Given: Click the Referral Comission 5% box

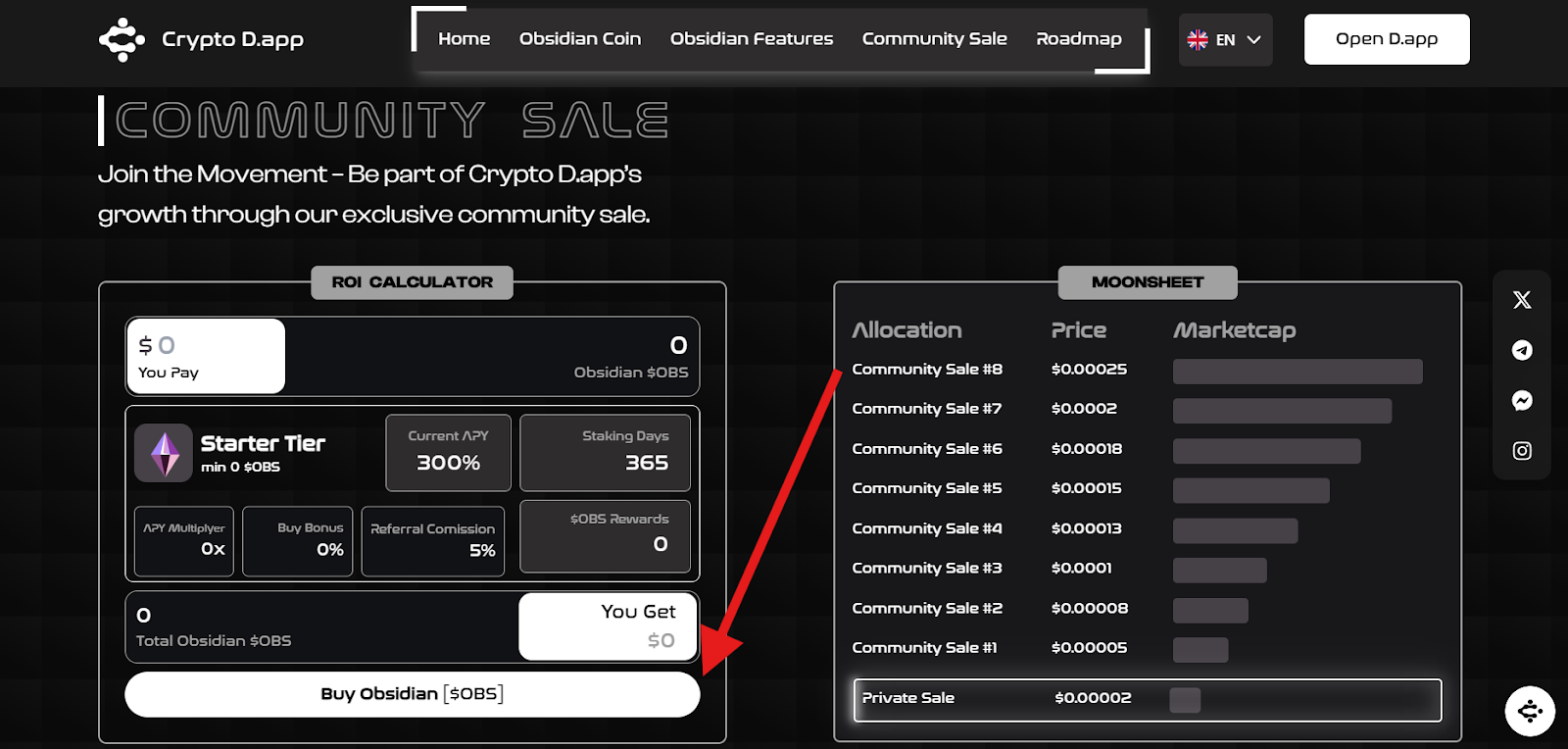Looking at the screenshot, I should tap(433, 541).
